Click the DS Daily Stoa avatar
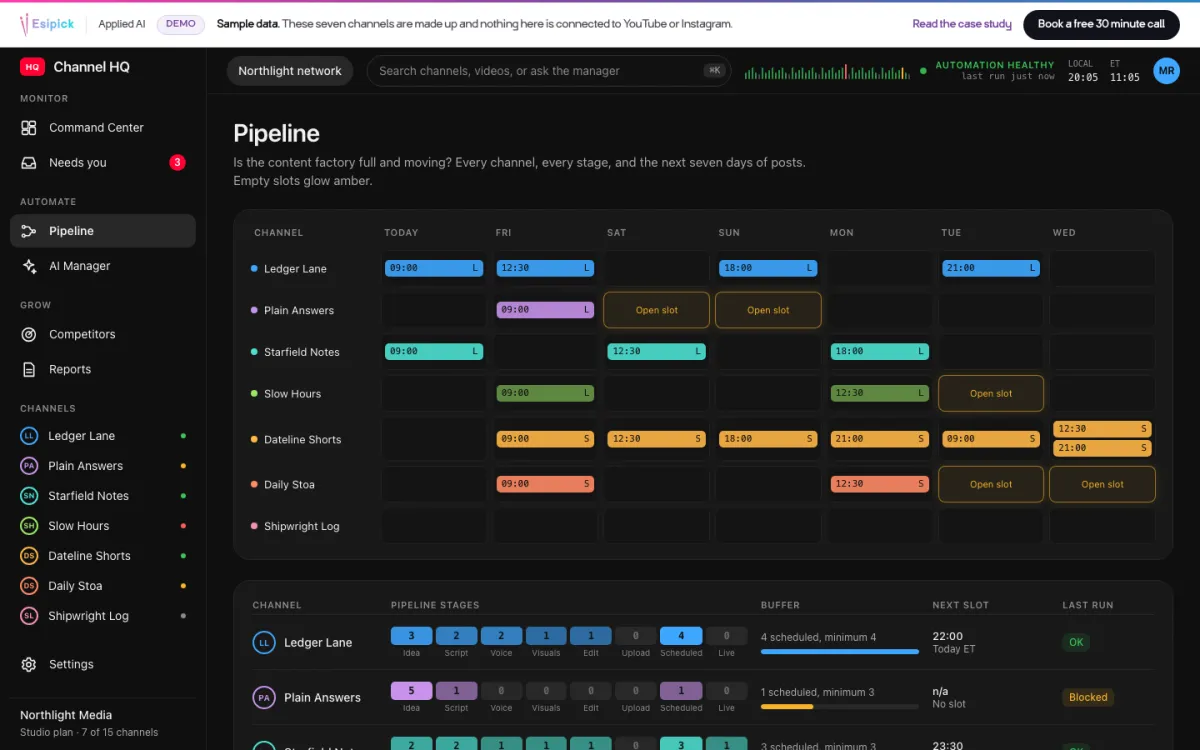Image resolution: width=1200 pixels, height=750 pixels. click(29, 586)
